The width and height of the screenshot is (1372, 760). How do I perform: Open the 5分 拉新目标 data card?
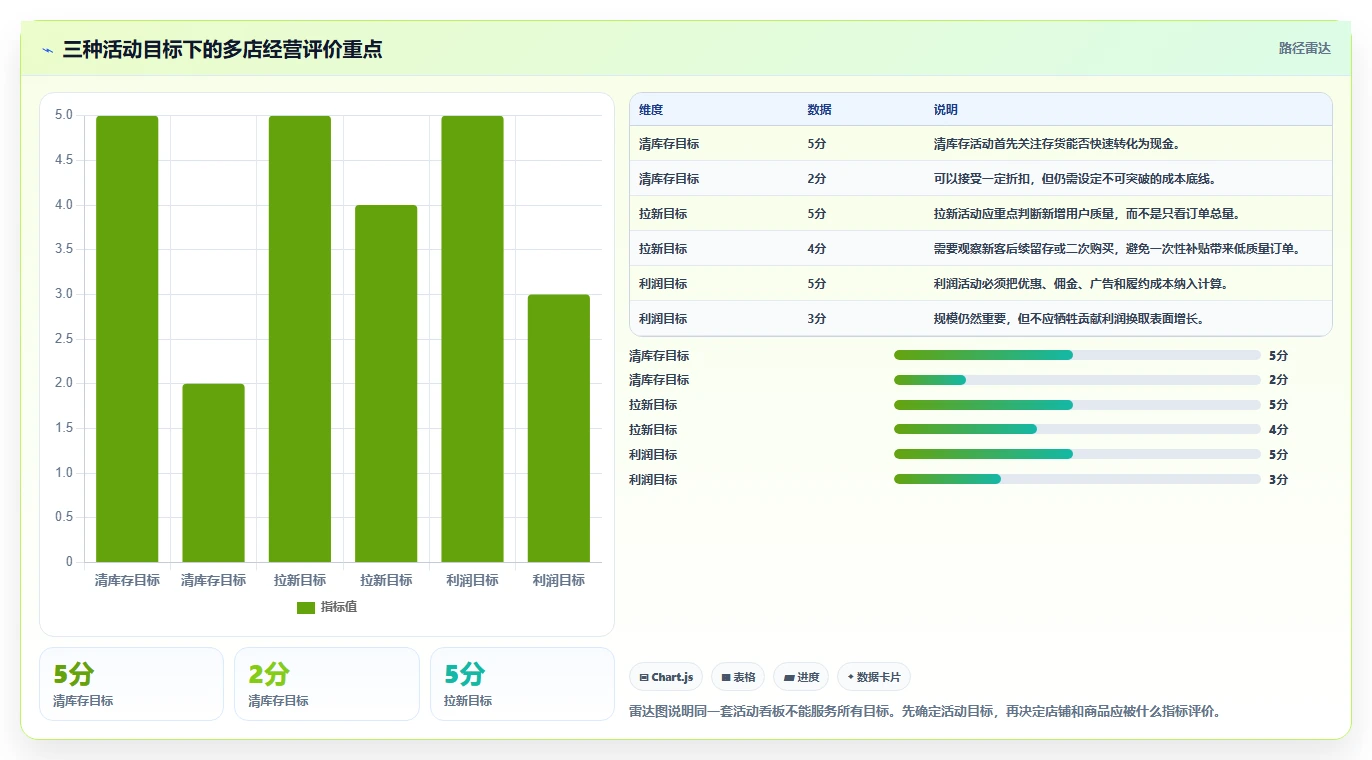point(522,684)
